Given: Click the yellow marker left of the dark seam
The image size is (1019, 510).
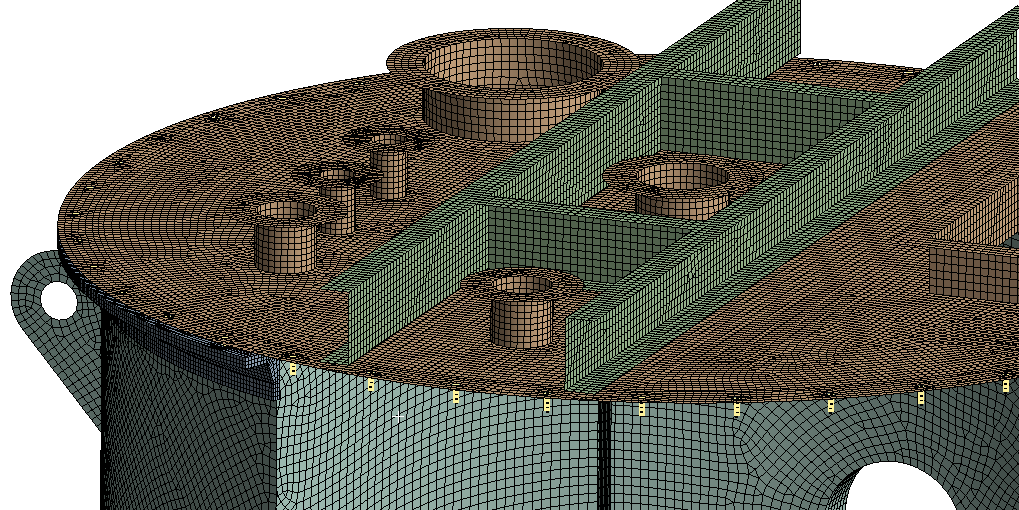Looking at the screenshot, I should [547, 405].
